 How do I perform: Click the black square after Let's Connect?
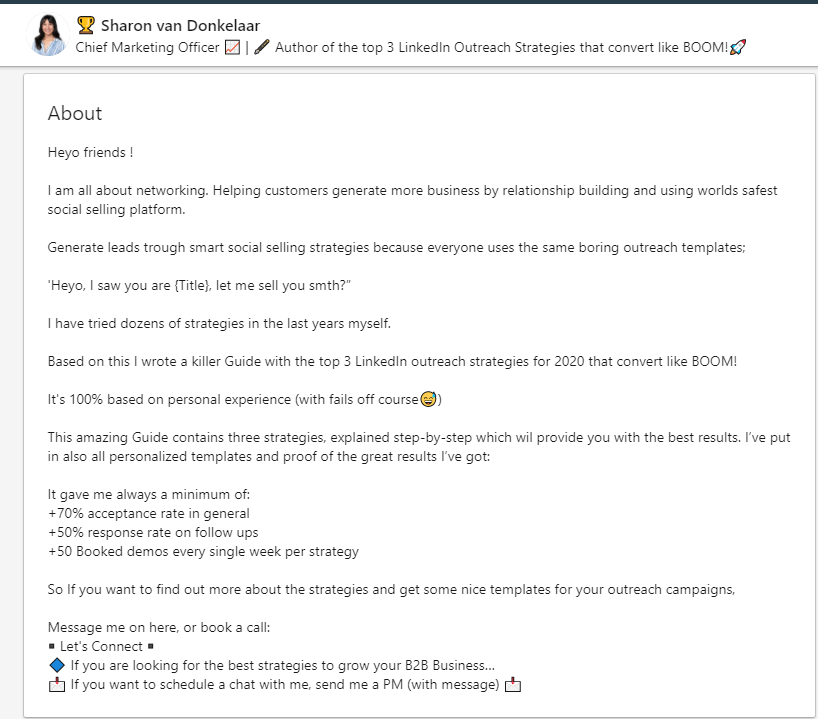click(x=150, y=647)
